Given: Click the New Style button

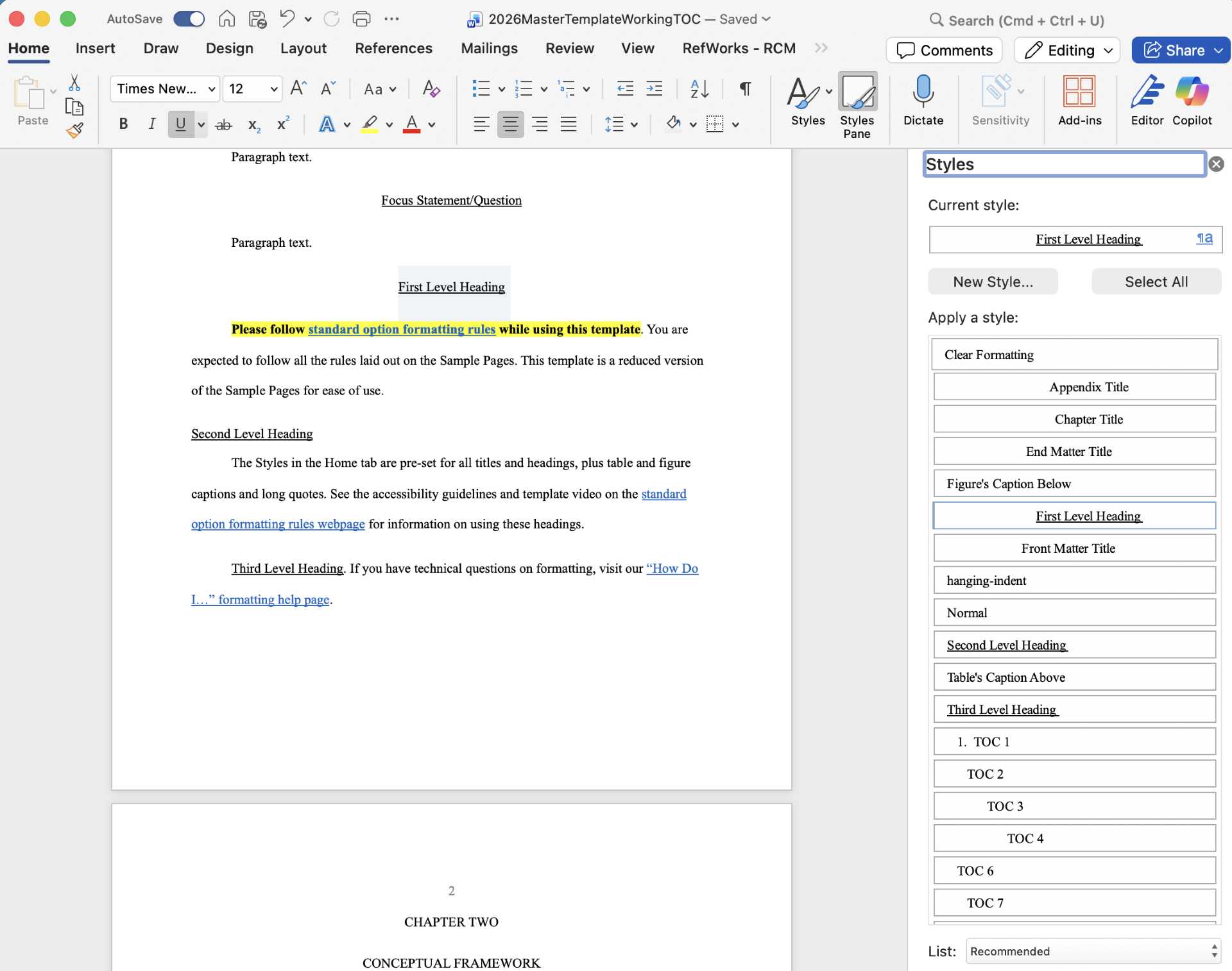Looking at the screenshot, I should [x=992, y=282].
